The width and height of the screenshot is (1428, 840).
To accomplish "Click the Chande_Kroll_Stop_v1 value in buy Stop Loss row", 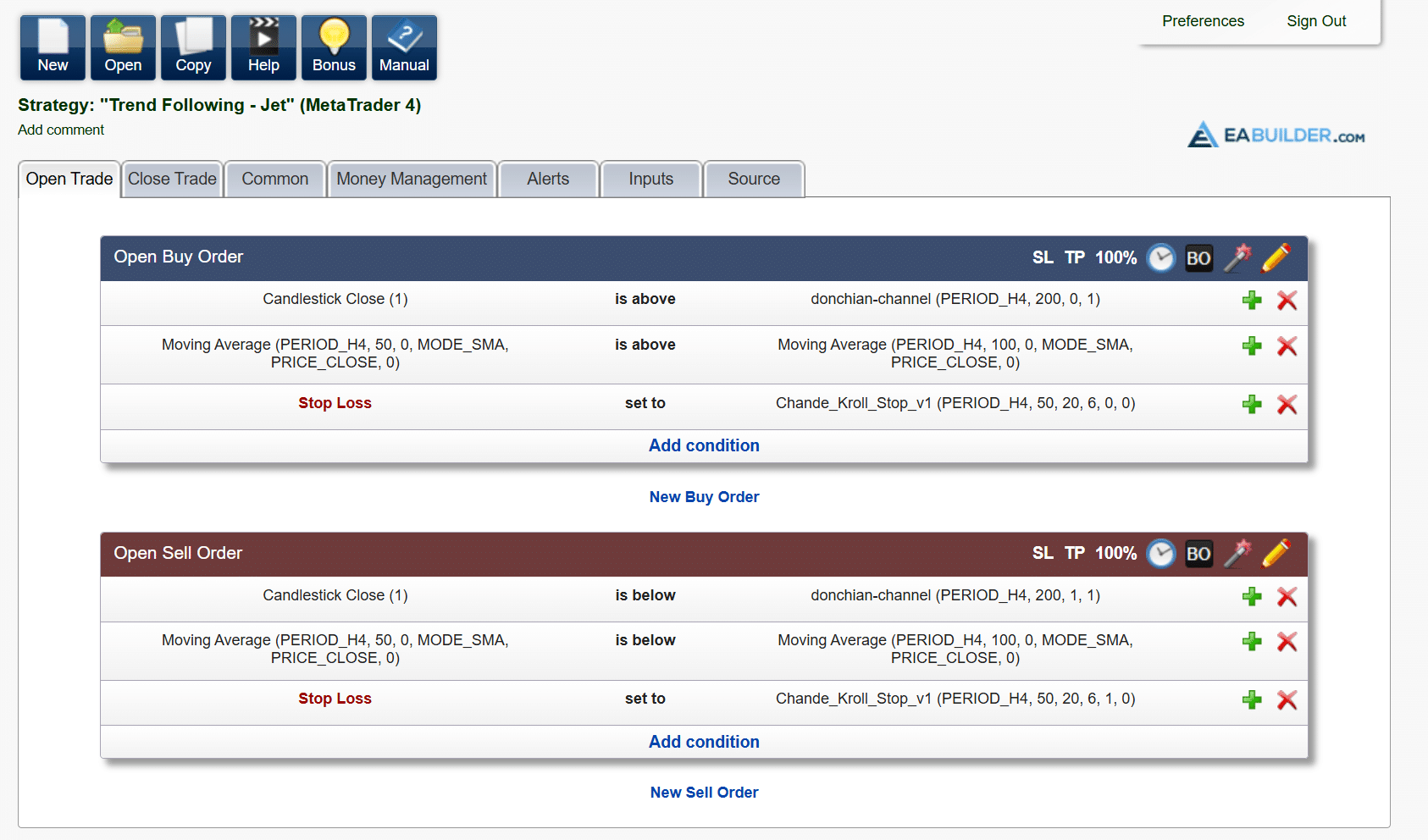I will (955, 403).
